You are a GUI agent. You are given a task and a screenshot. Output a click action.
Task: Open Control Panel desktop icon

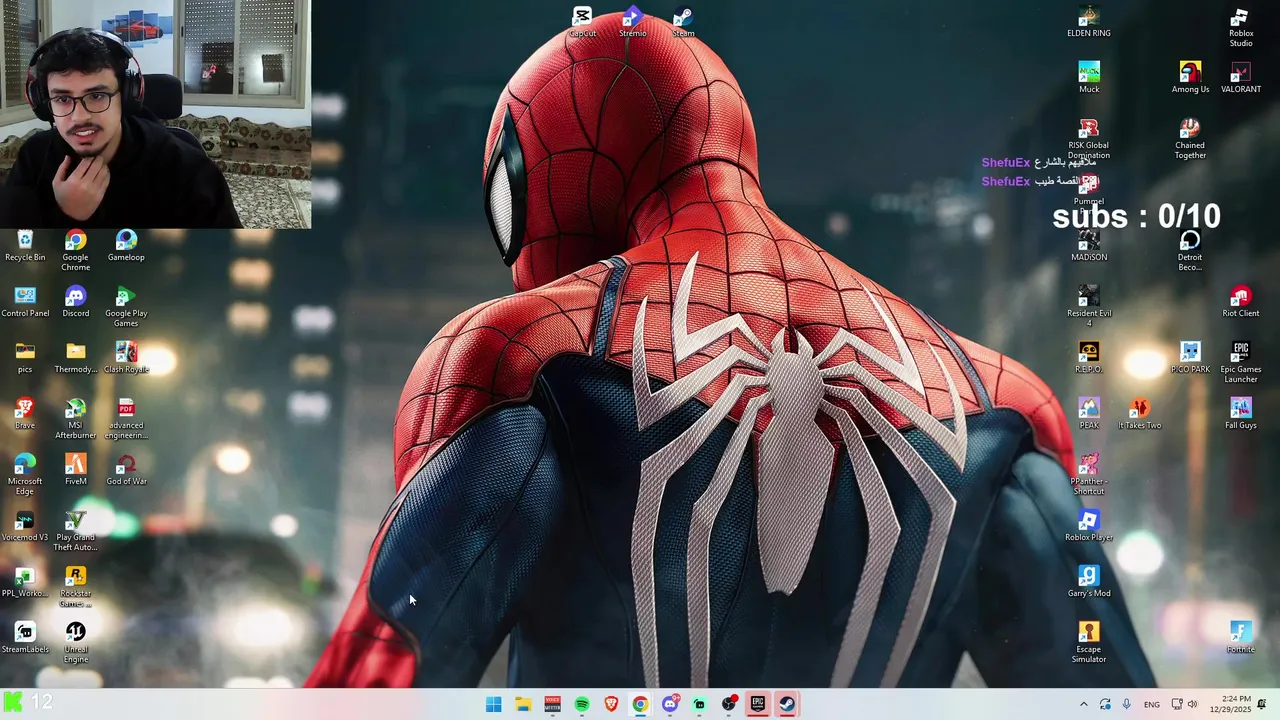(x=25, y=302)
